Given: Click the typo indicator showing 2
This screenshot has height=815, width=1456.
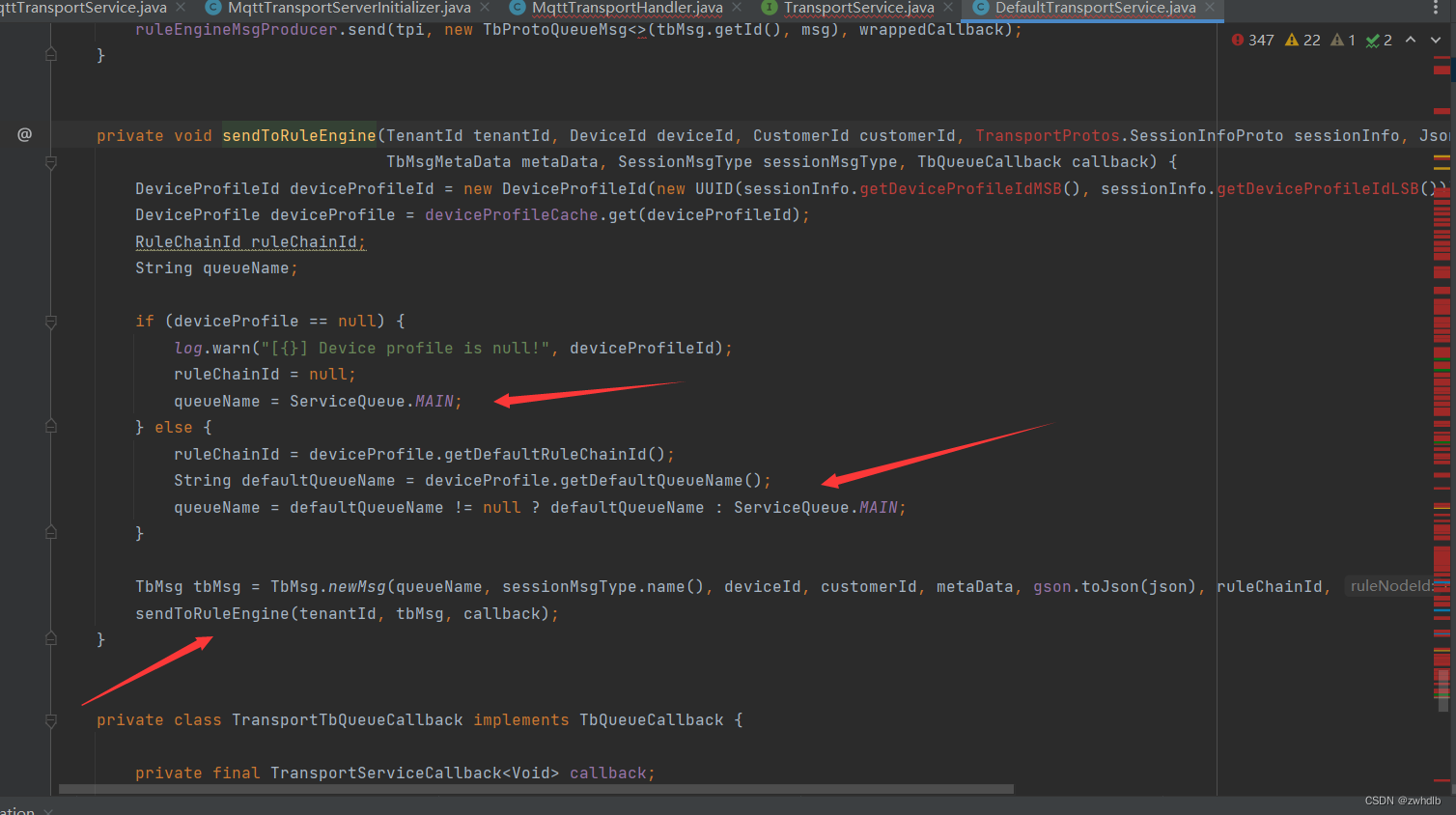Looking at the screenshot, I should pyautogui.click(x=1379, y=40).
